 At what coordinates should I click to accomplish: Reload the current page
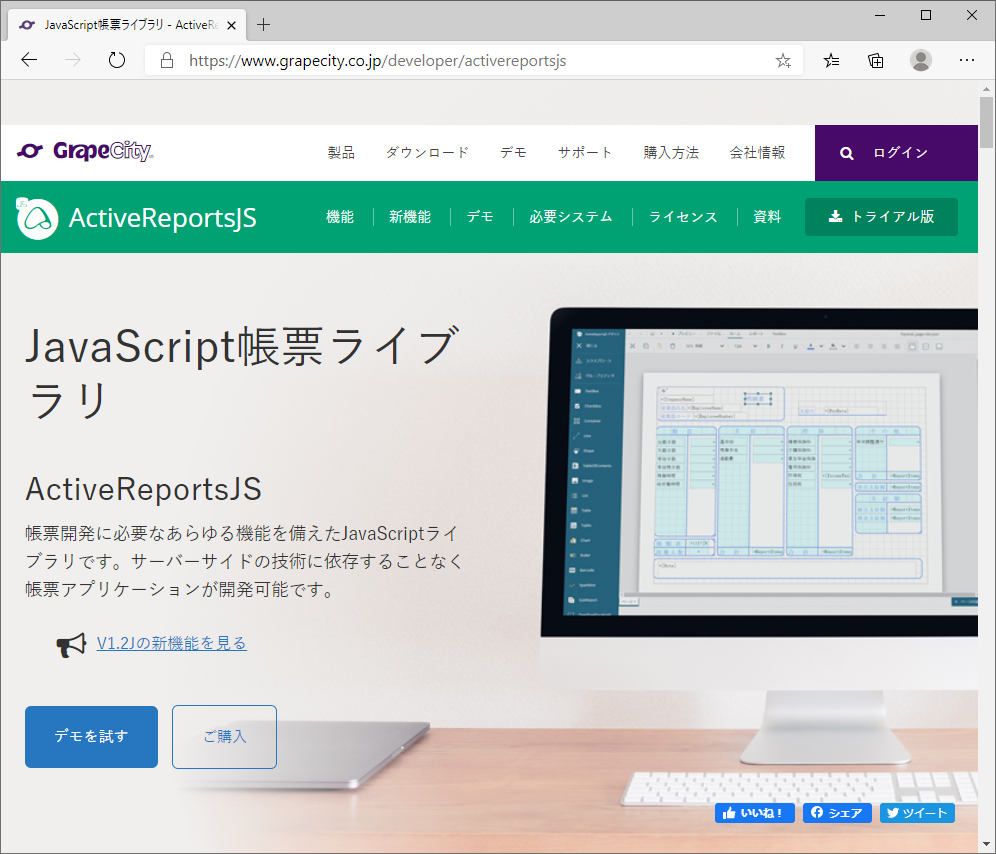[117, 60]
